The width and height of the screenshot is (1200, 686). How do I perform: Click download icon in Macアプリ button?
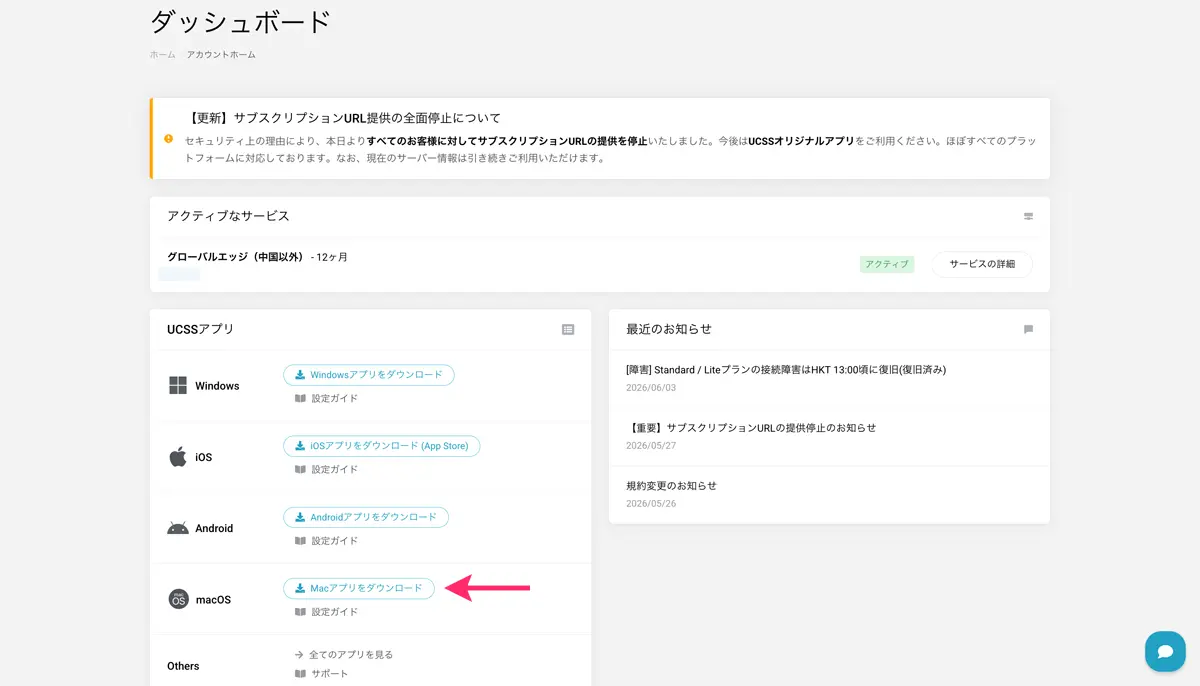(x=300, y=588)
